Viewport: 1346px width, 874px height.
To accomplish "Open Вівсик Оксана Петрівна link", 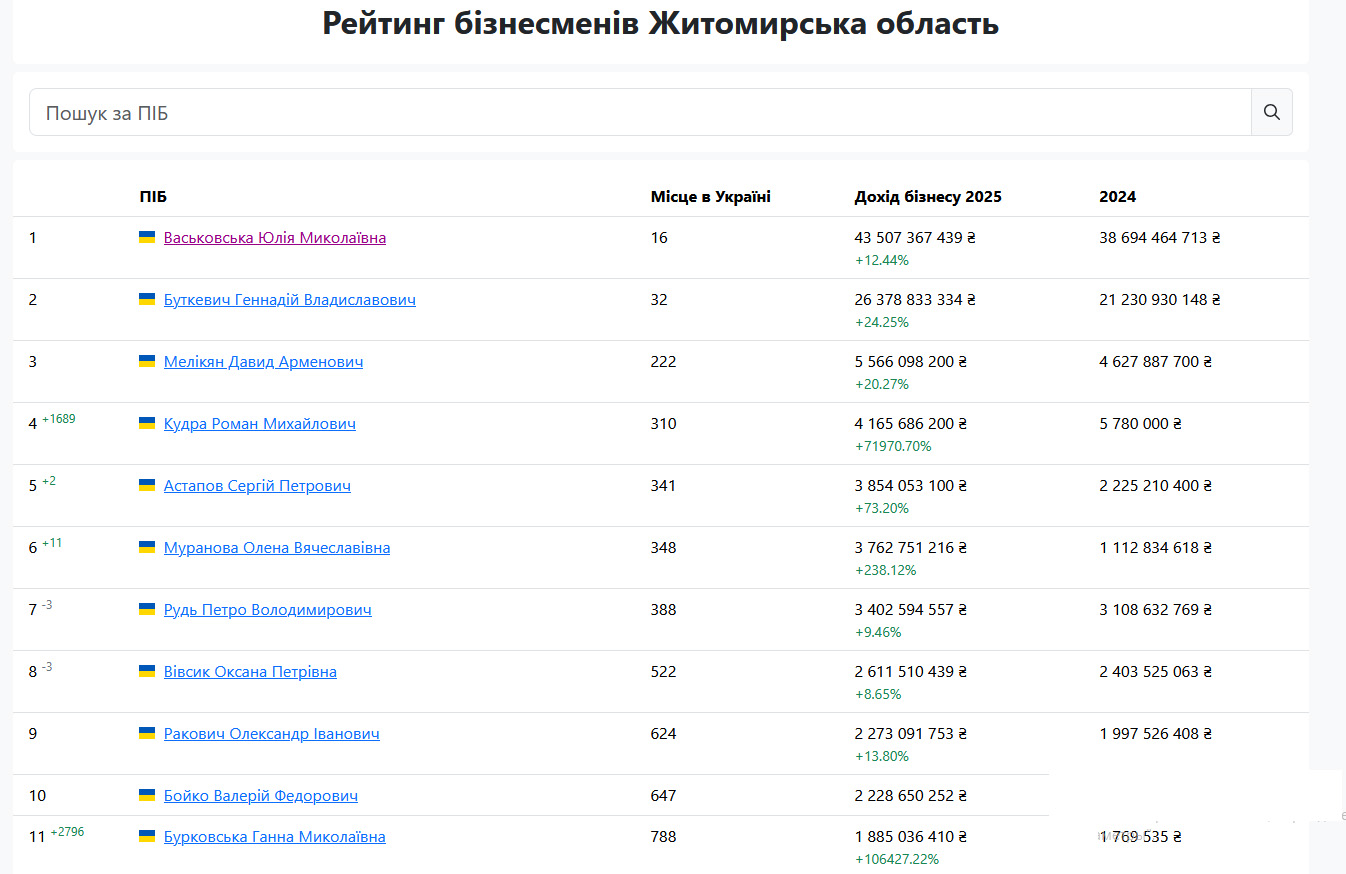I will [x=250, y=672].
